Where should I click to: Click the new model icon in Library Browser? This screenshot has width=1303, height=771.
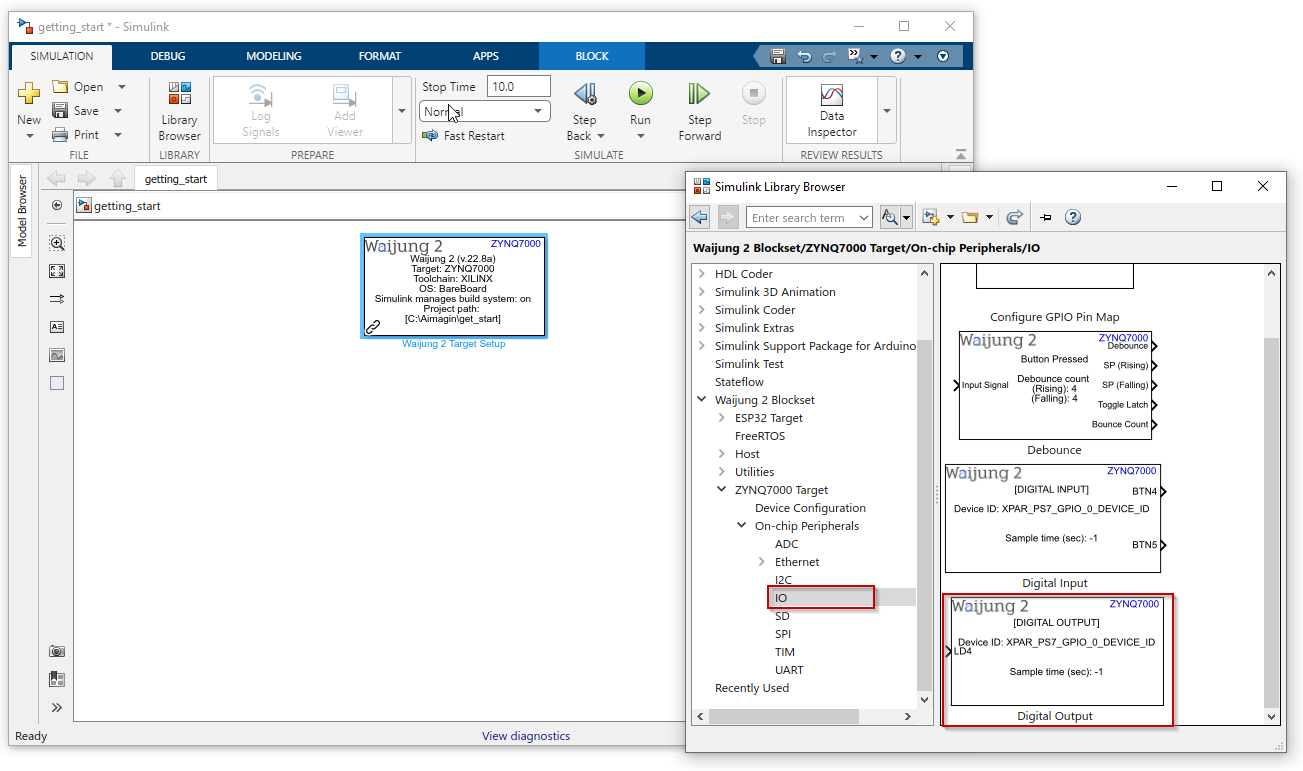point(931,217)
